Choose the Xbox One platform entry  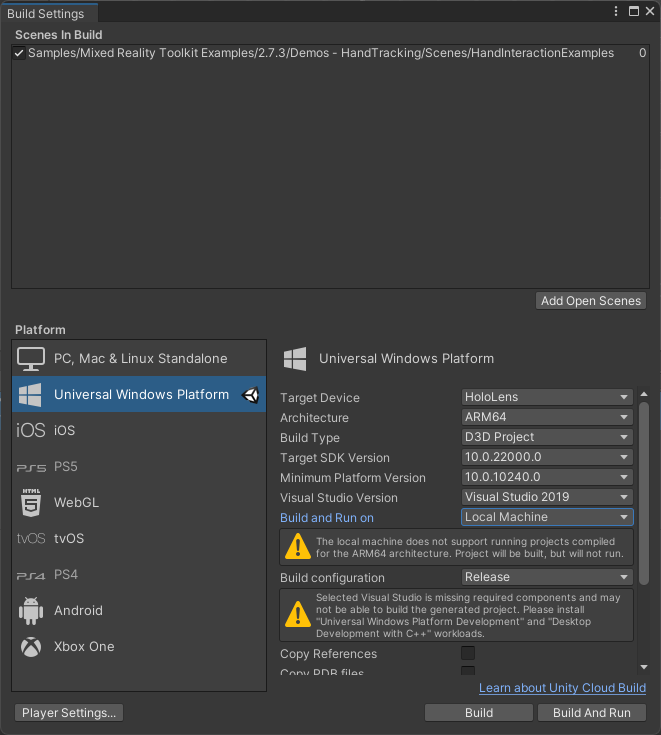click(x=139, y=647)
